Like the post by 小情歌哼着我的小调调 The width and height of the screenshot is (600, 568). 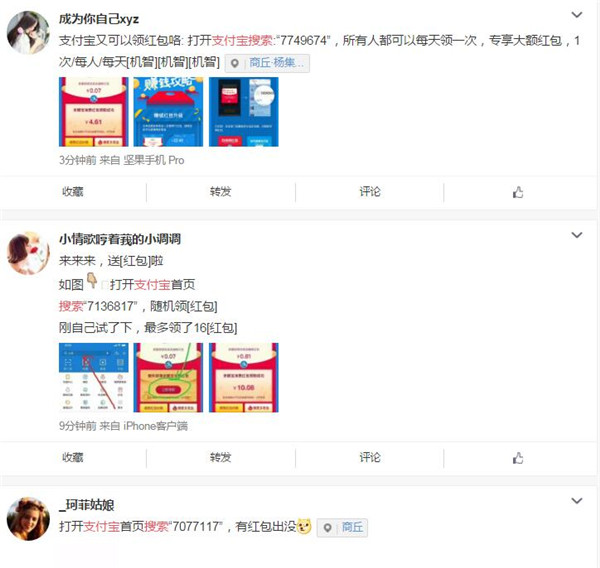[518, 458]
